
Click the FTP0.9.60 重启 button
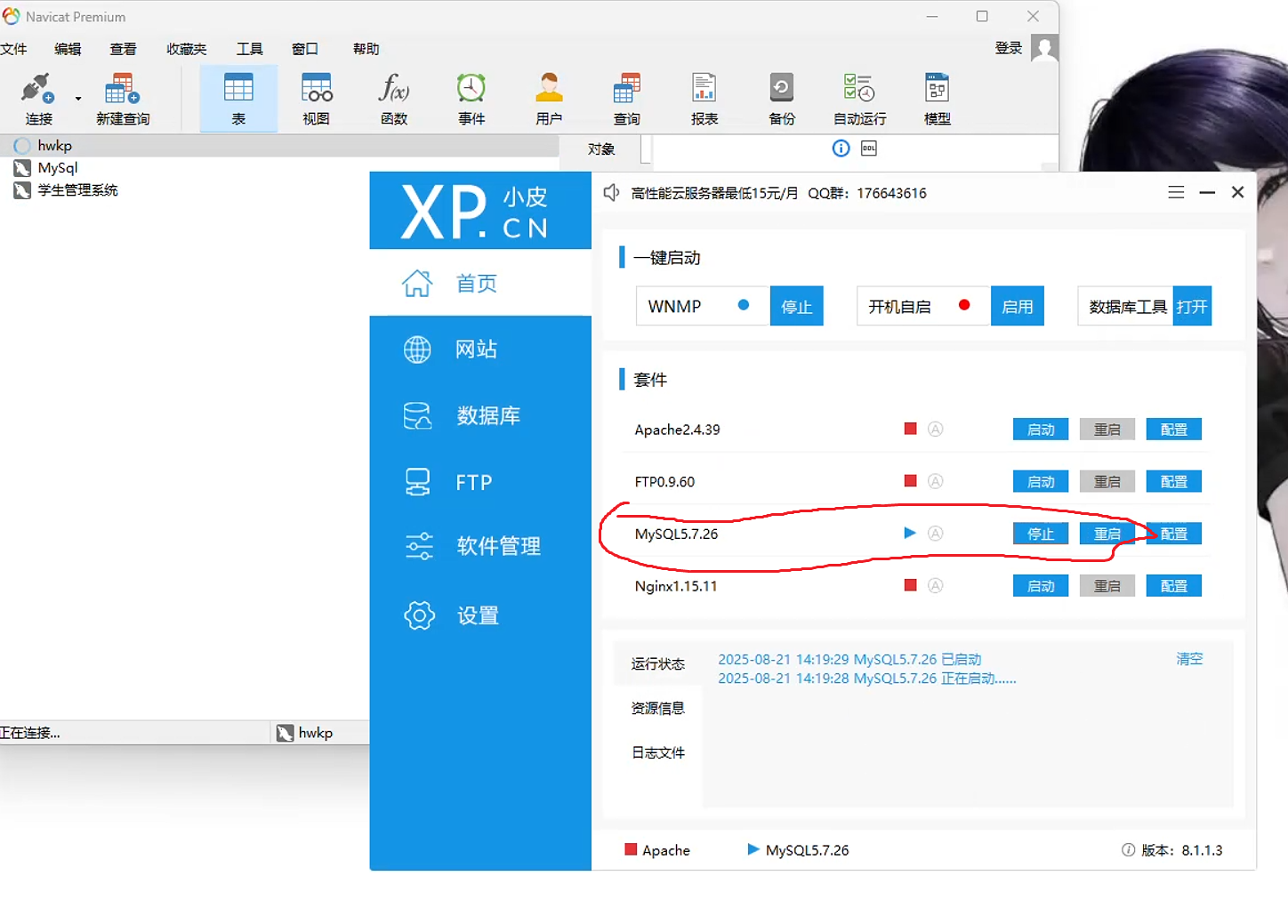[x=1107, y=482]
